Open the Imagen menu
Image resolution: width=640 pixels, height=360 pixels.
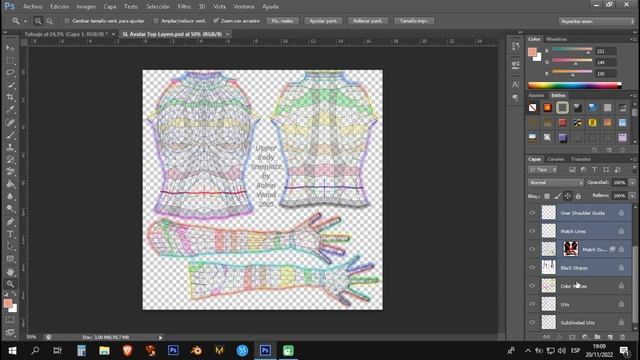86,7
